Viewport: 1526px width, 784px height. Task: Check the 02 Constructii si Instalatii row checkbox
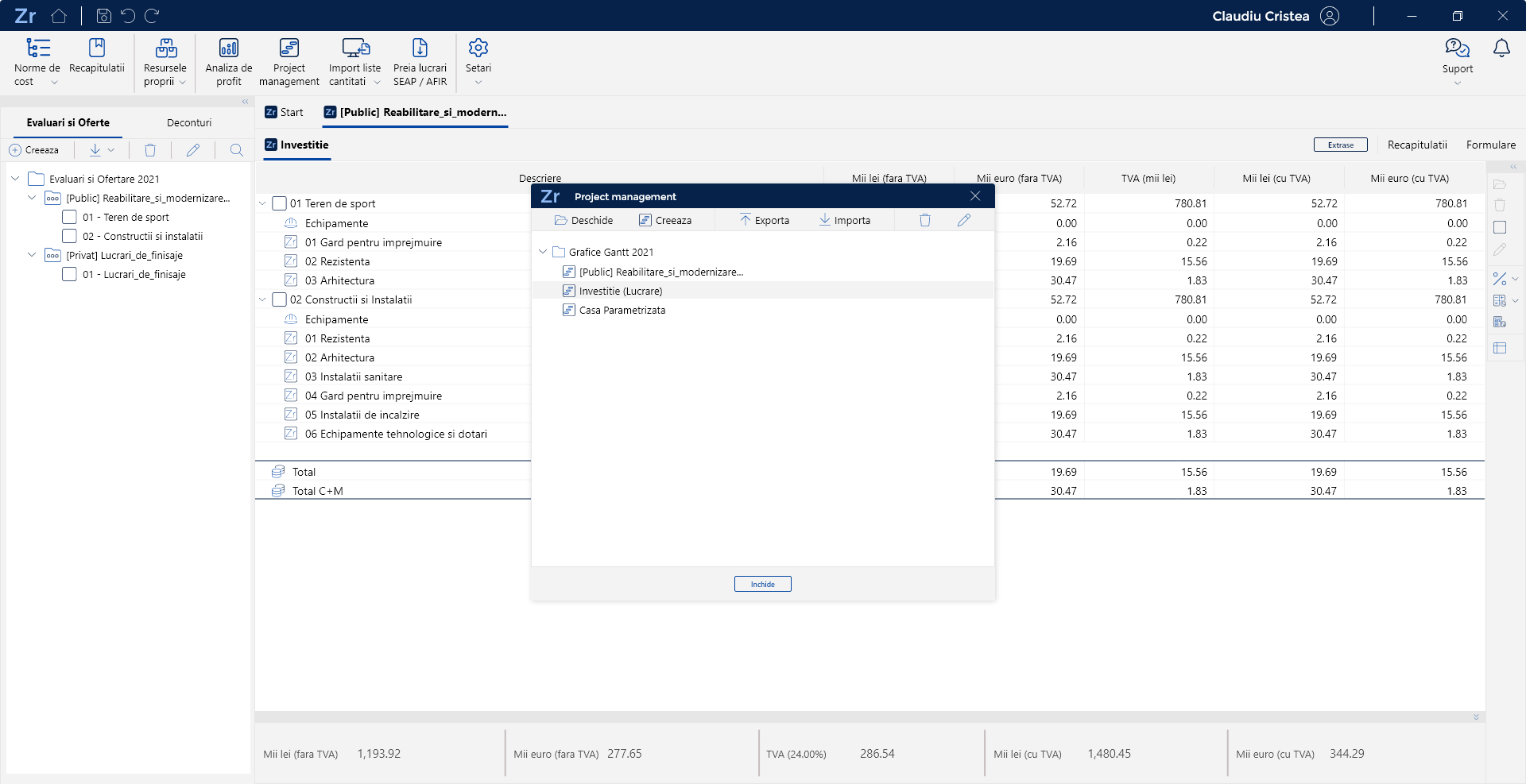click(x=279, y=299)
